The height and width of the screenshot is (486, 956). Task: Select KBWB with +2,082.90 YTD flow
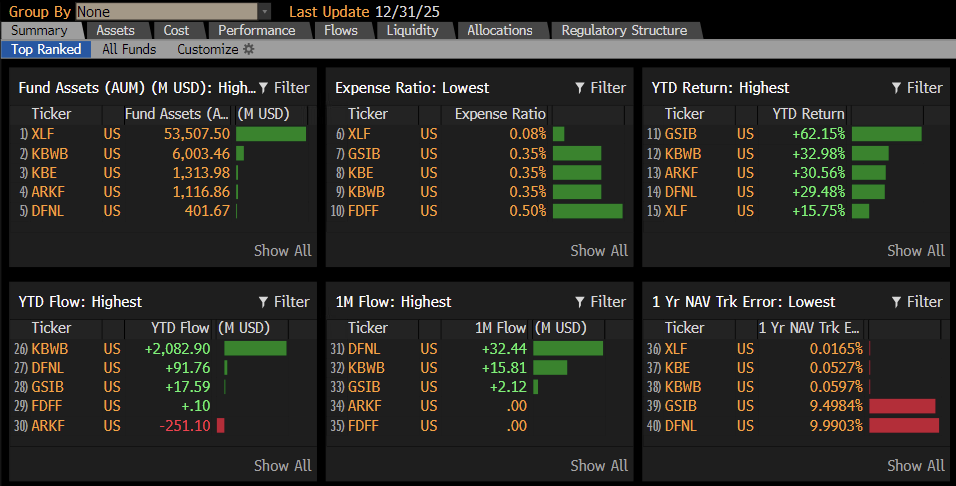pyautogui.click(x=49, y=349)
